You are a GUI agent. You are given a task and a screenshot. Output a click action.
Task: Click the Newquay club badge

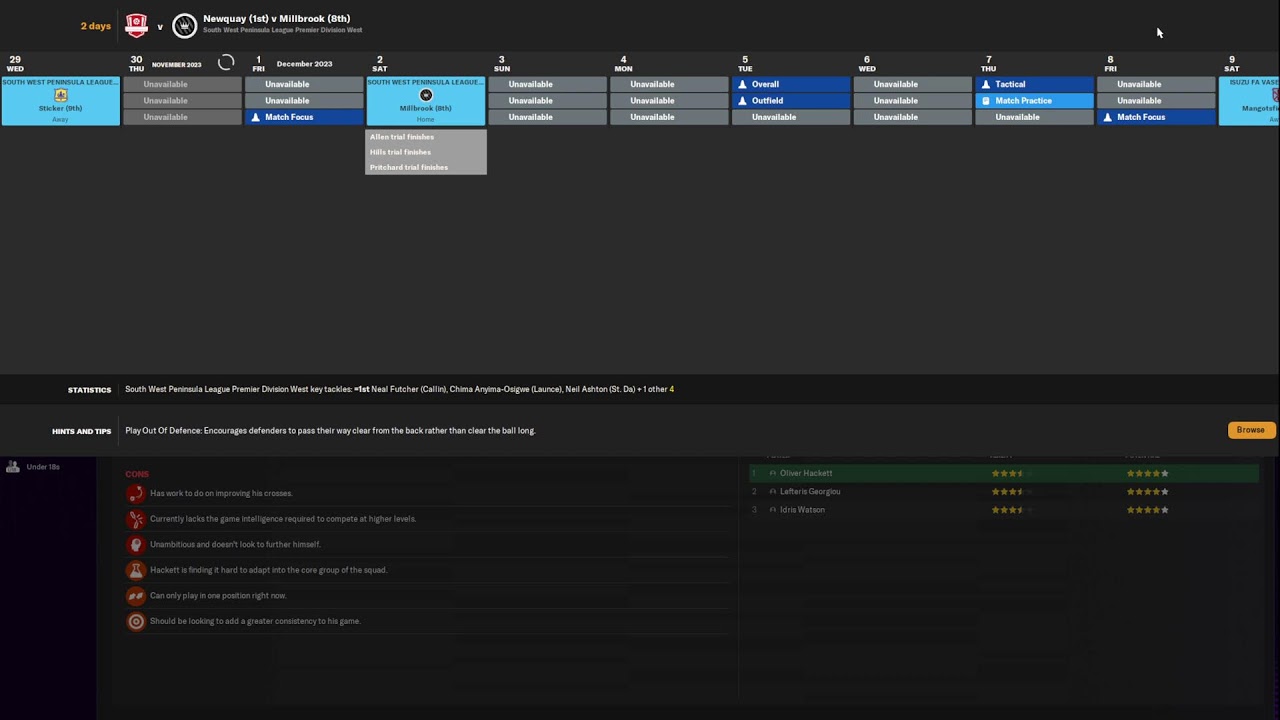pyautogui.click(x=136, y=26)
